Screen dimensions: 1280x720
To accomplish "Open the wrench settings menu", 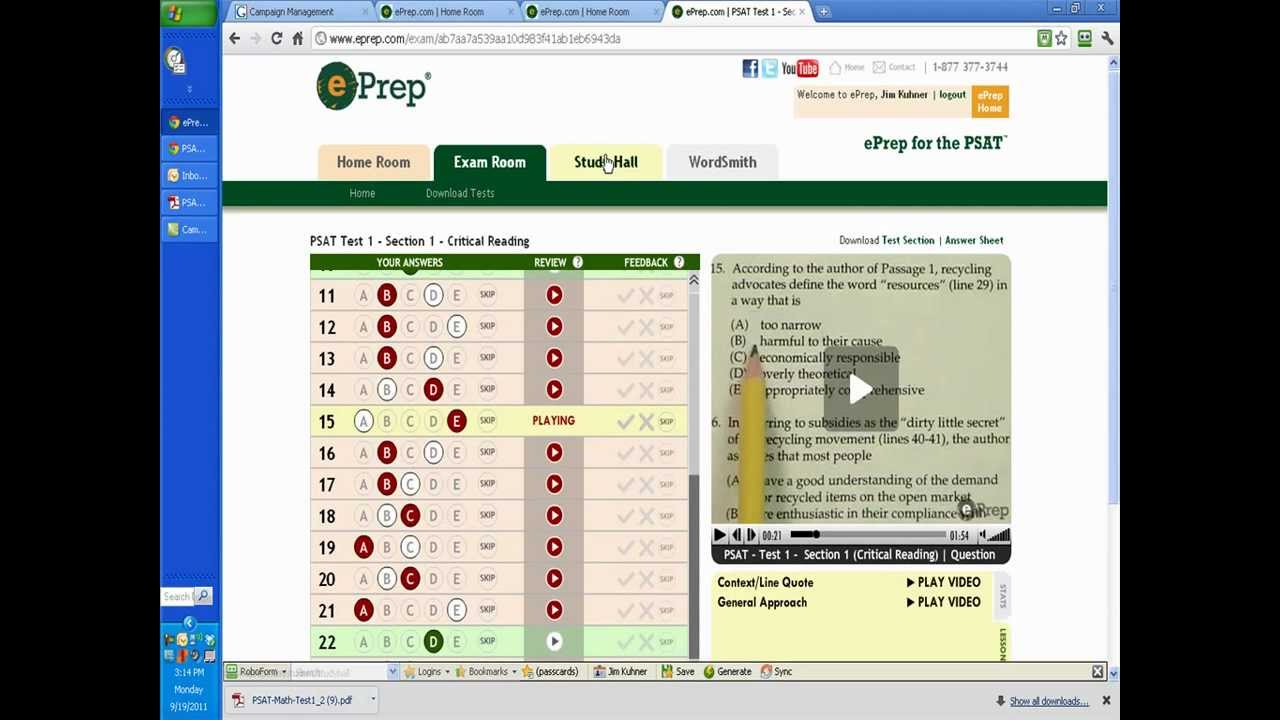I will [x=1107, y=38].
